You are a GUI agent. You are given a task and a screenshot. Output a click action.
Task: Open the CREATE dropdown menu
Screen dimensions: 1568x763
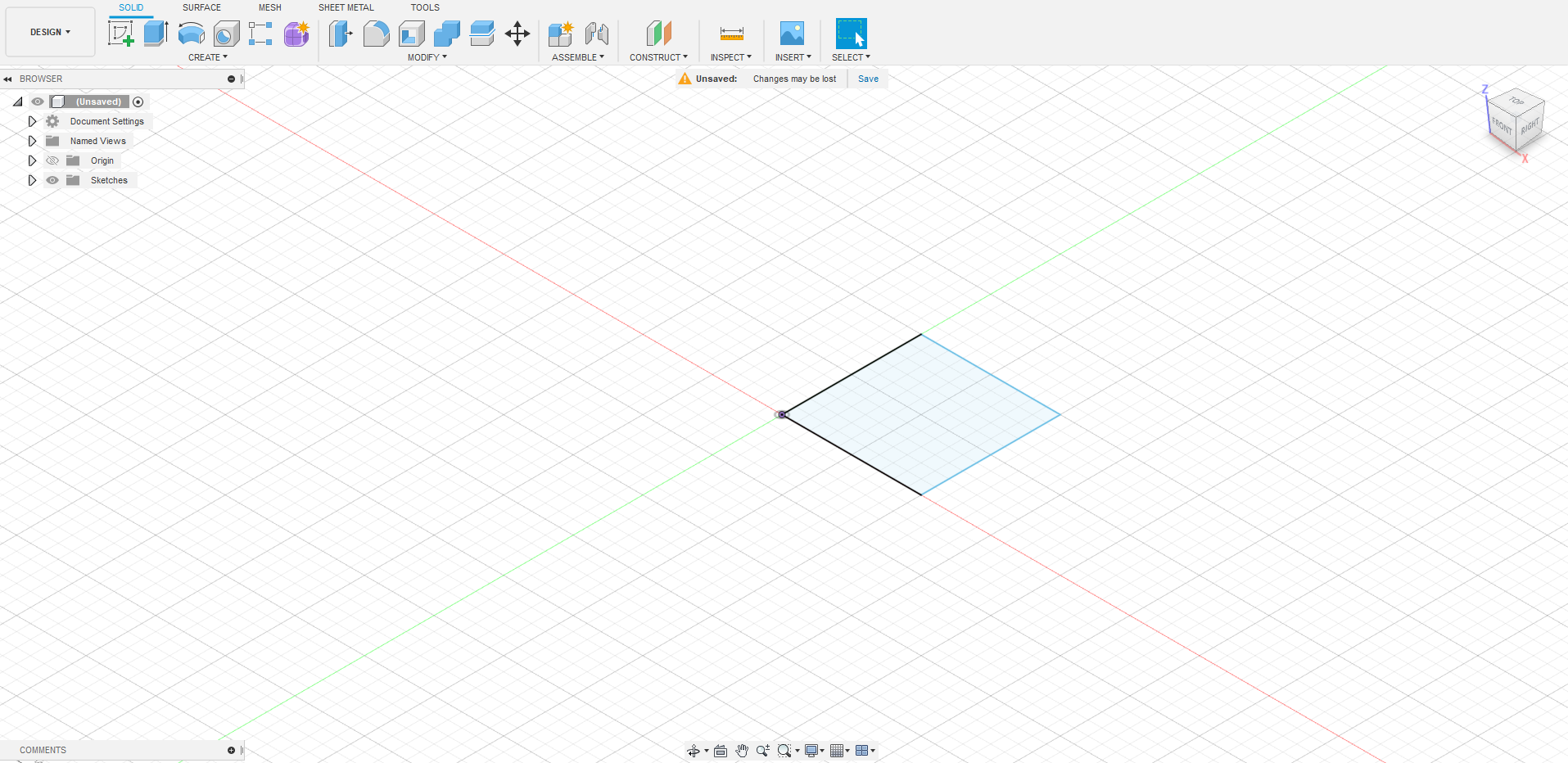pos(208,57)
